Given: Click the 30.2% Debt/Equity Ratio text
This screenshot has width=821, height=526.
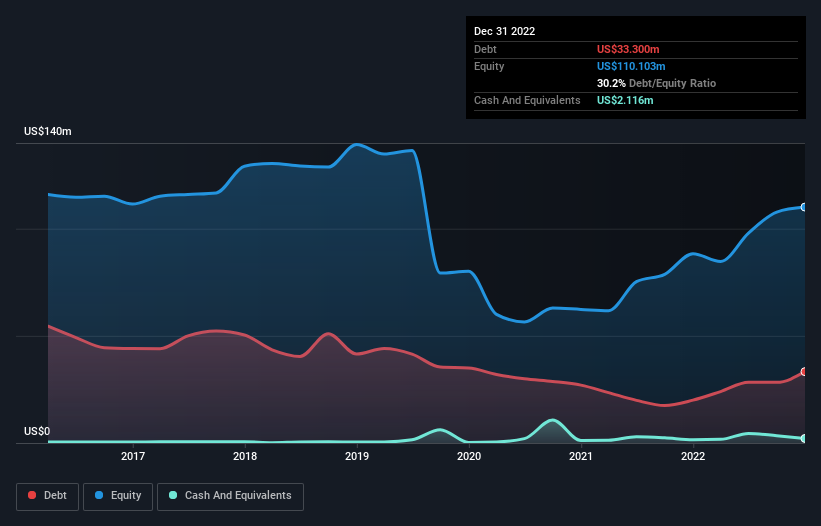Looking at the screenshot, I should click(x=657, y=83).
